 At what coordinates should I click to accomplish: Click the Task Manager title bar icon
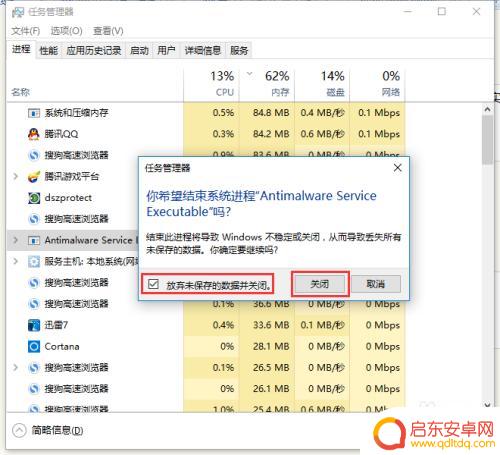(18, 12)
